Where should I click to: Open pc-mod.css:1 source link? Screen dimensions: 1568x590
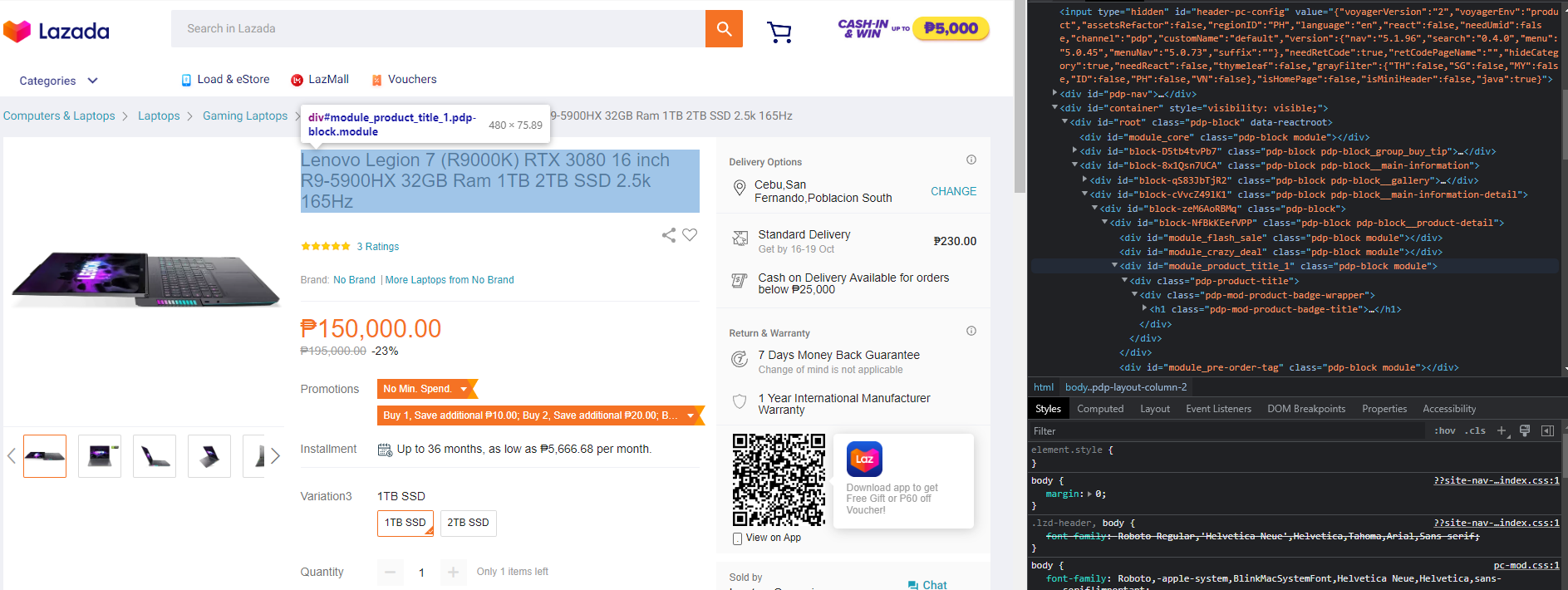point(1526,565)
